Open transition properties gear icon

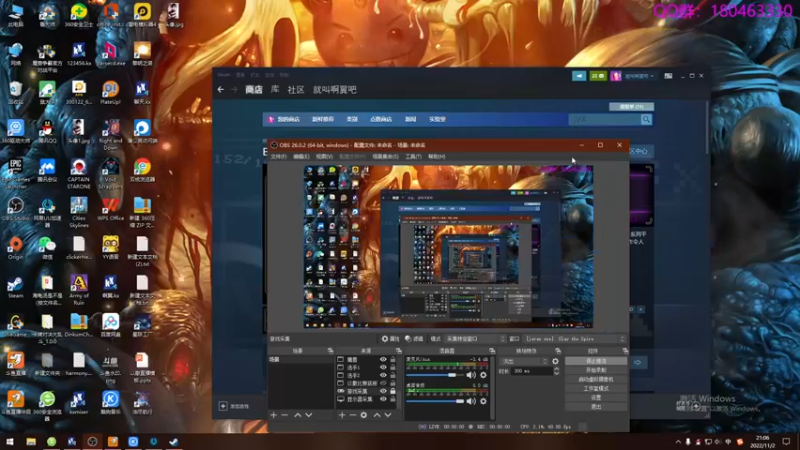556,361
